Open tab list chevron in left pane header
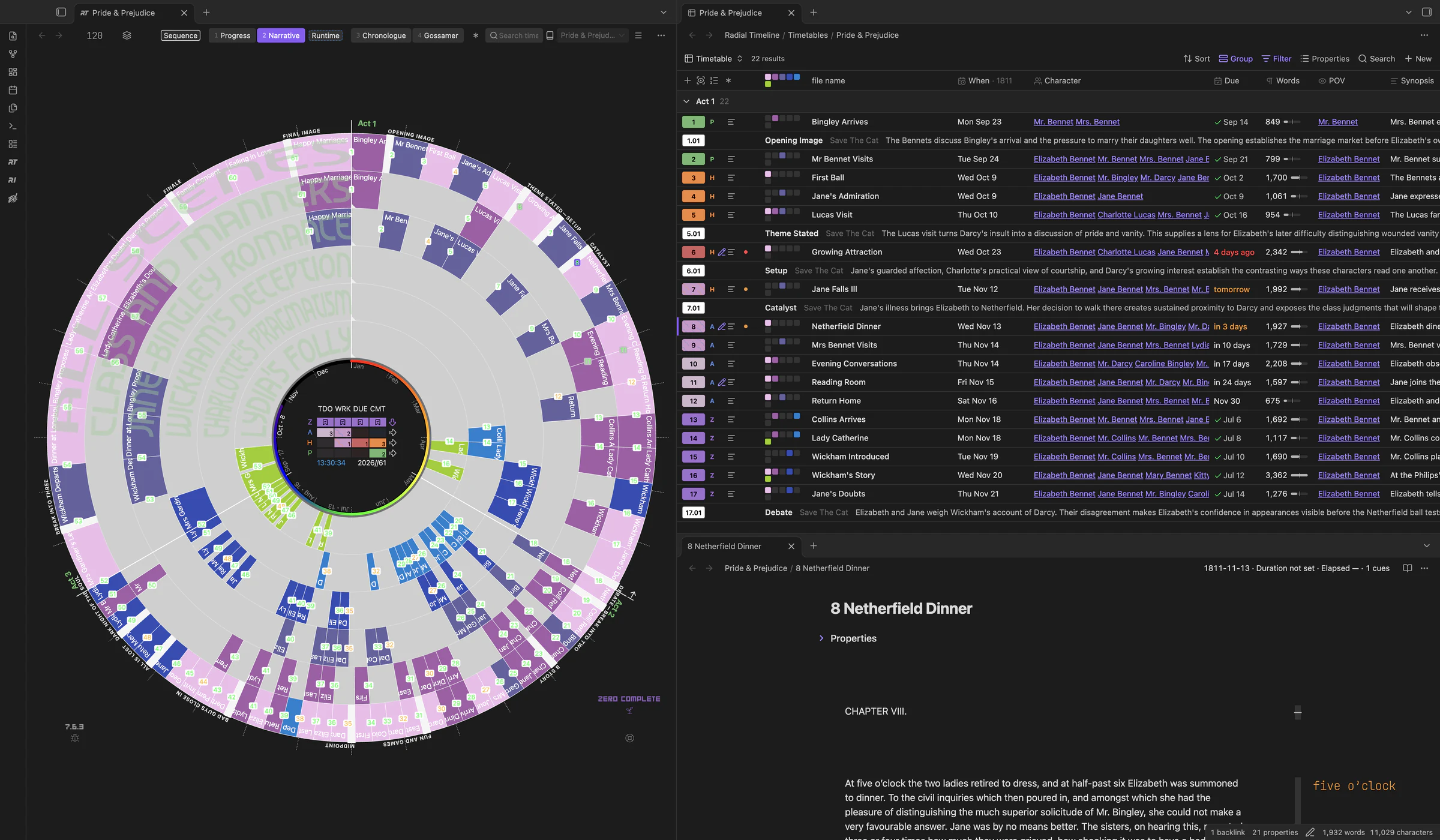This screenshot has height=840, width=1440. [x=664, y=12]
